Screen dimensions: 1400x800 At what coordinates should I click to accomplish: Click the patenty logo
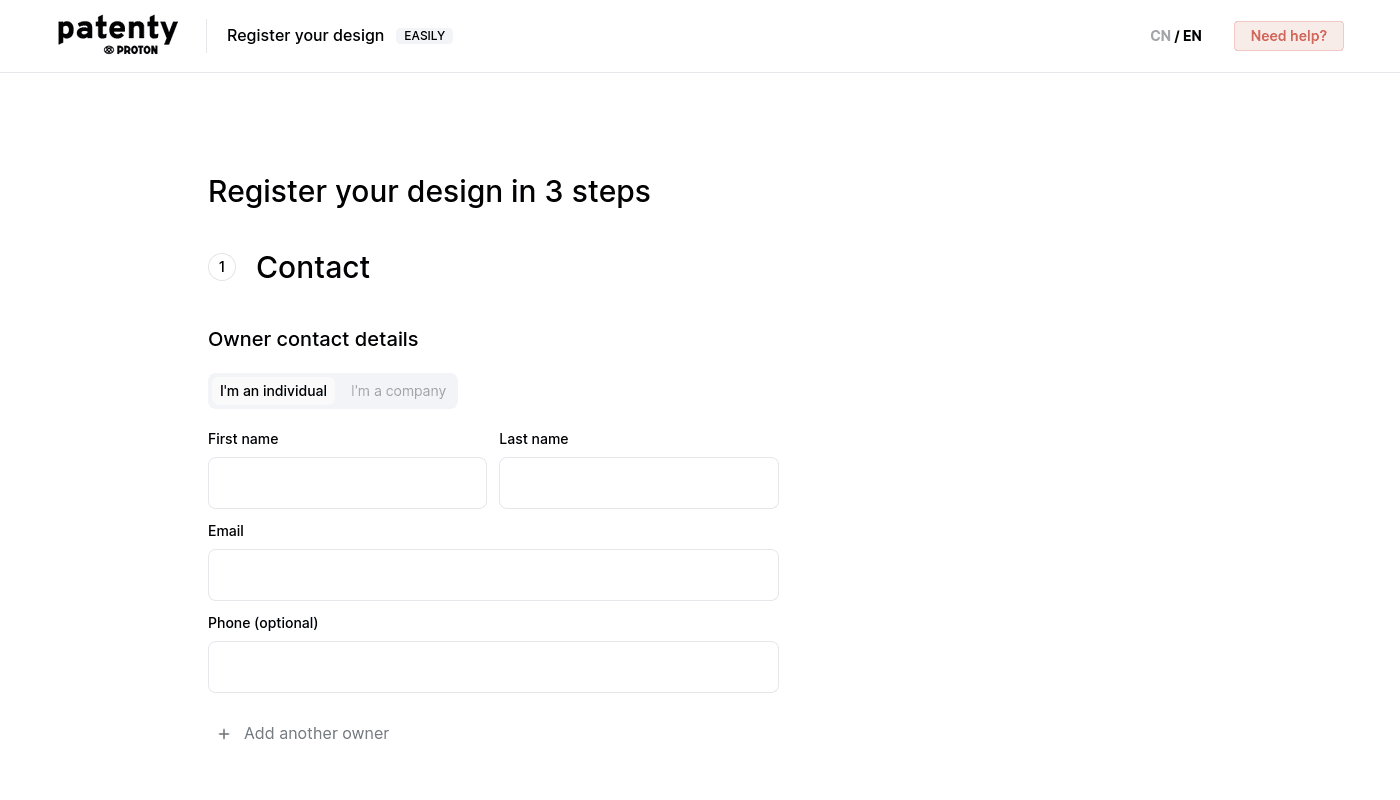coord(117,29)
